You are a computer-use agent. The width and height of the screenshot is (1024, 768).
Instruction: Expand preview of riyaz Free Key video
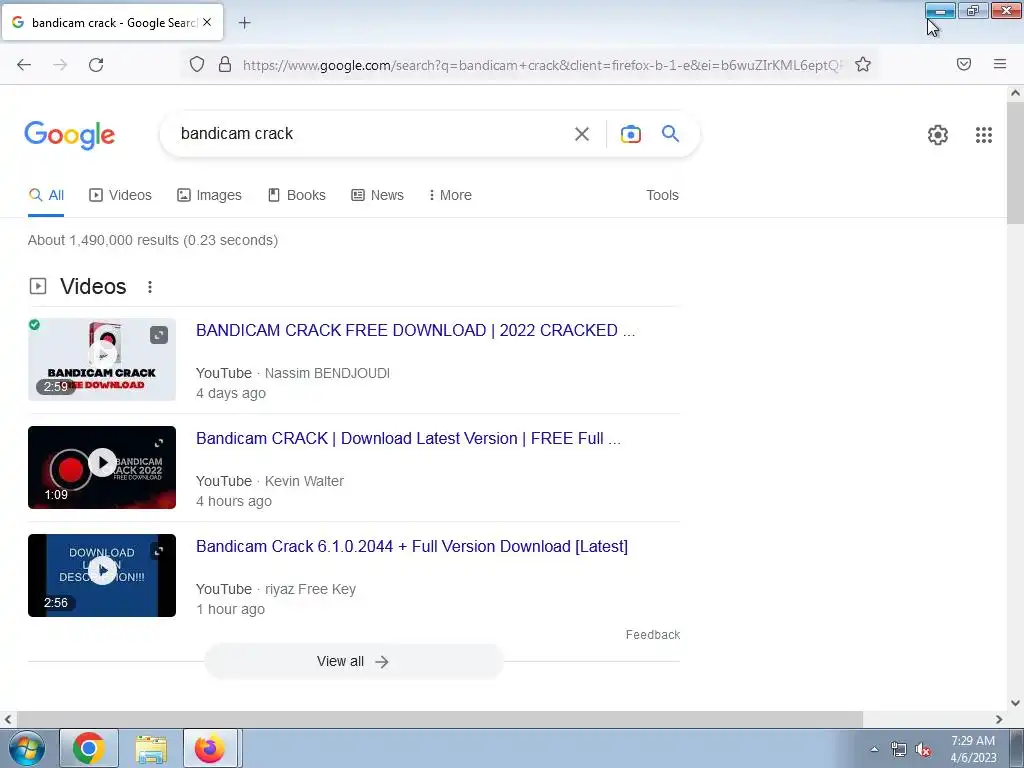tap(159, 551)
